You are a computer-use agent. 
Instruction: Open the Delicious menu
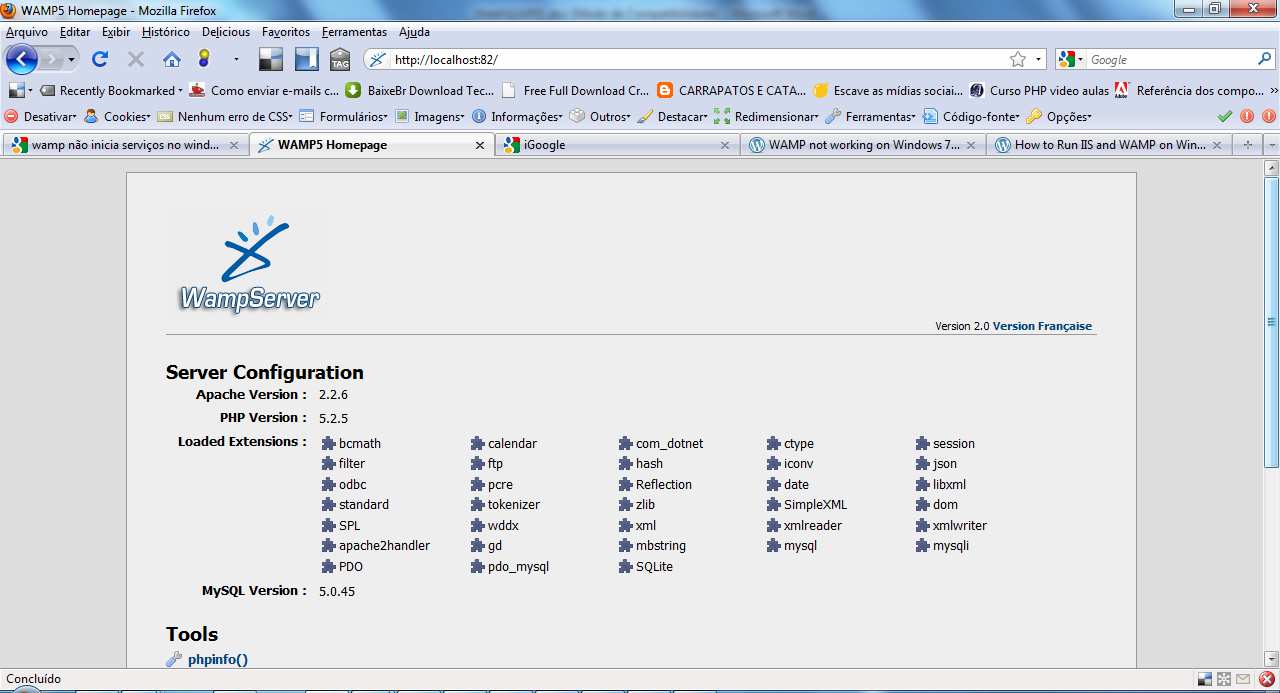[226, 32]
